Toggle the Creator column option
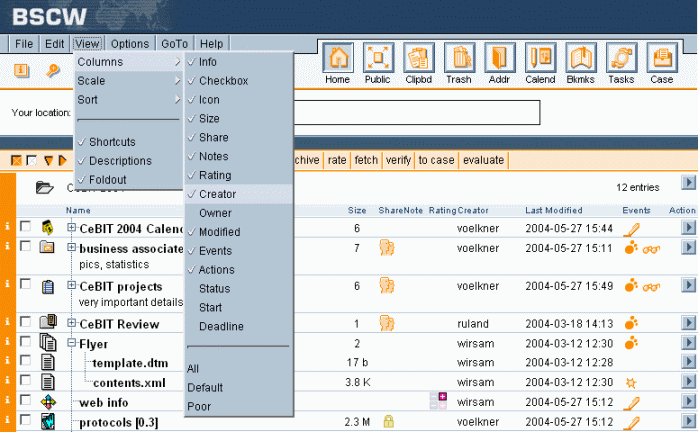Image resolution: width=698 pixels, height=432 pixels. [217, 194]
